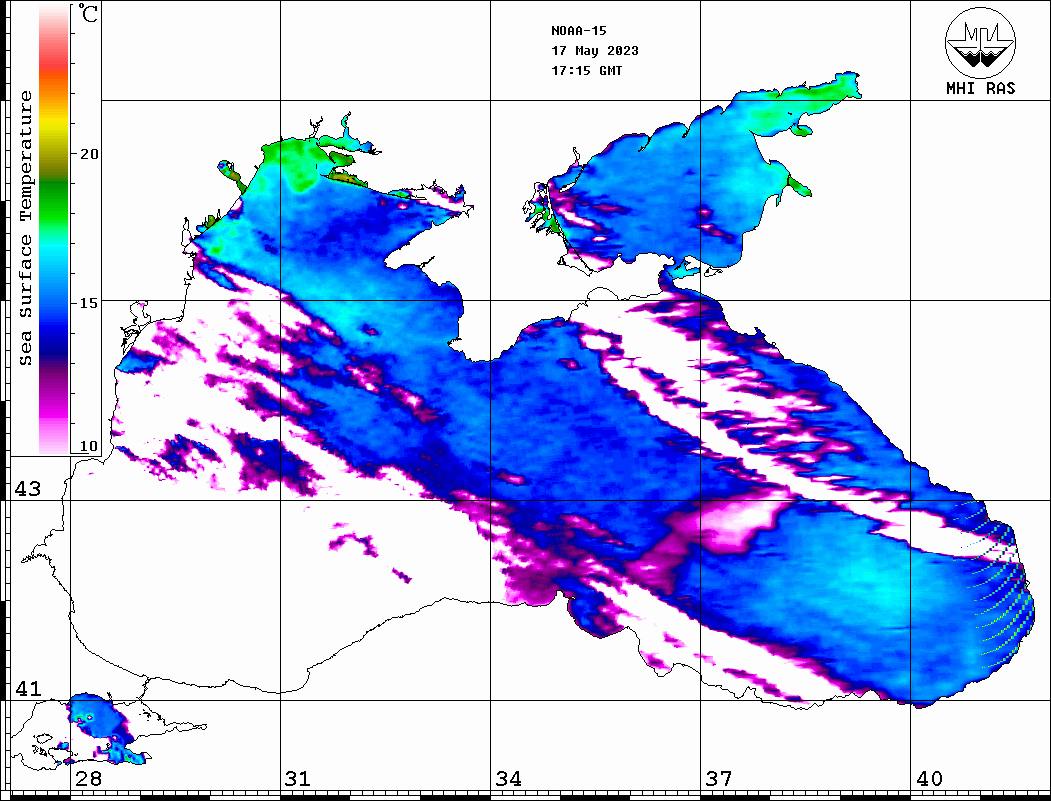This screenshot has width=1051, height=801.
Task: Click the "MHI RAS" label text
Action: pos(980,88)
